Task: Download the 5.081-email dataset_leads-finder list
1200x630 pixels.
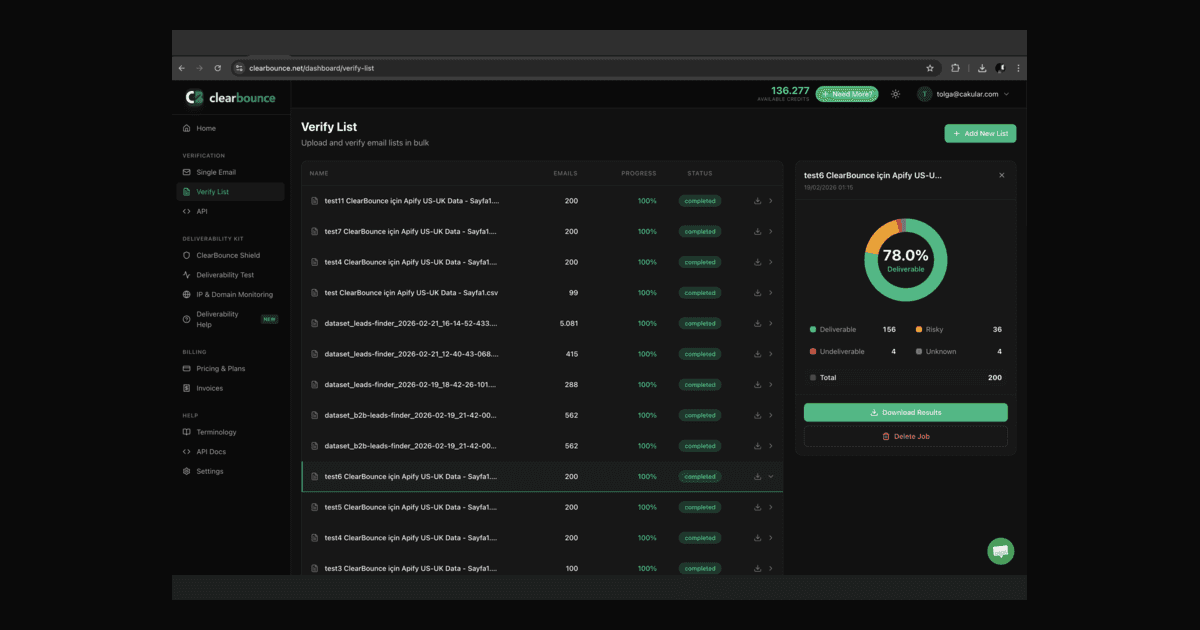Action: (757, 324)
